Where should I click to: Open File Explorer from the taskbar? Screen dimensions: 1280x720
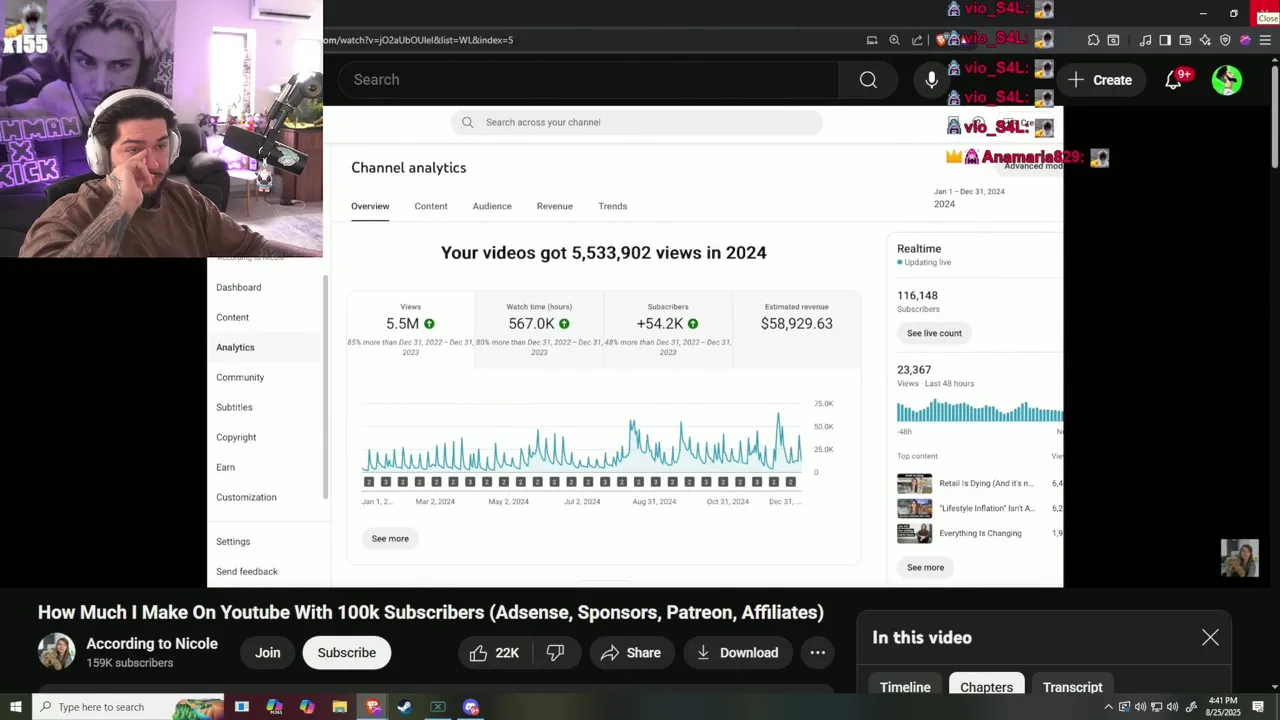339,707
